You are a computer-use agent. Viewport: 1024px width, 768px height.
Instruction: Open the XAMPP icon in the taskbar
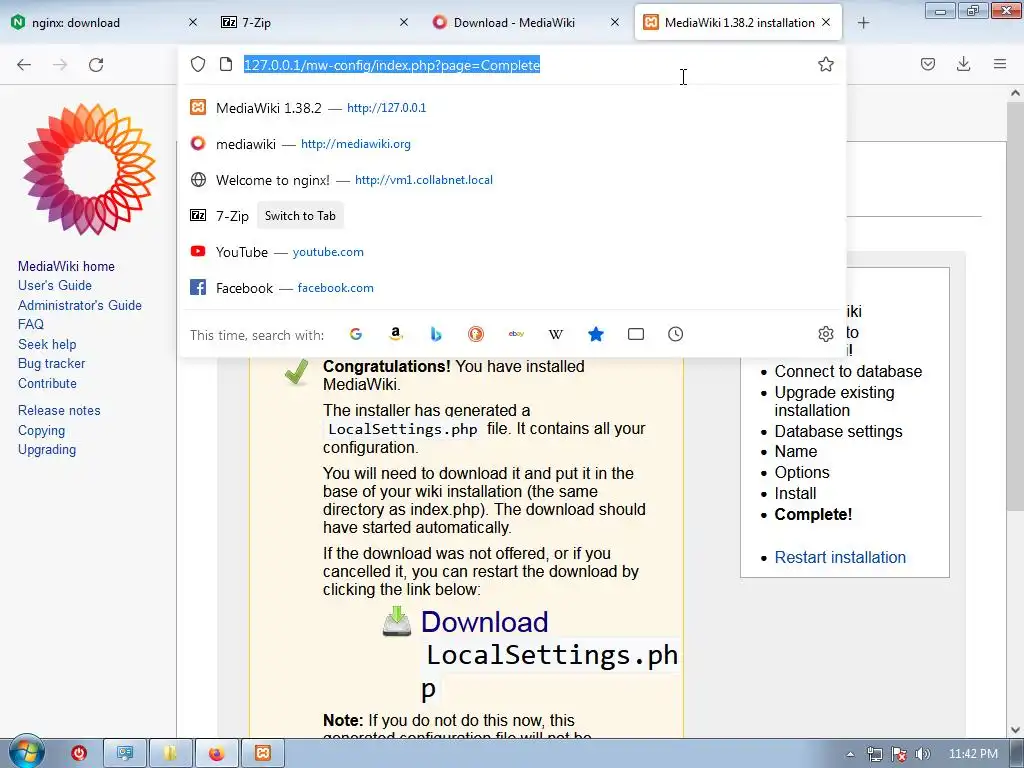pyautogui.click(x=263, y=754)
